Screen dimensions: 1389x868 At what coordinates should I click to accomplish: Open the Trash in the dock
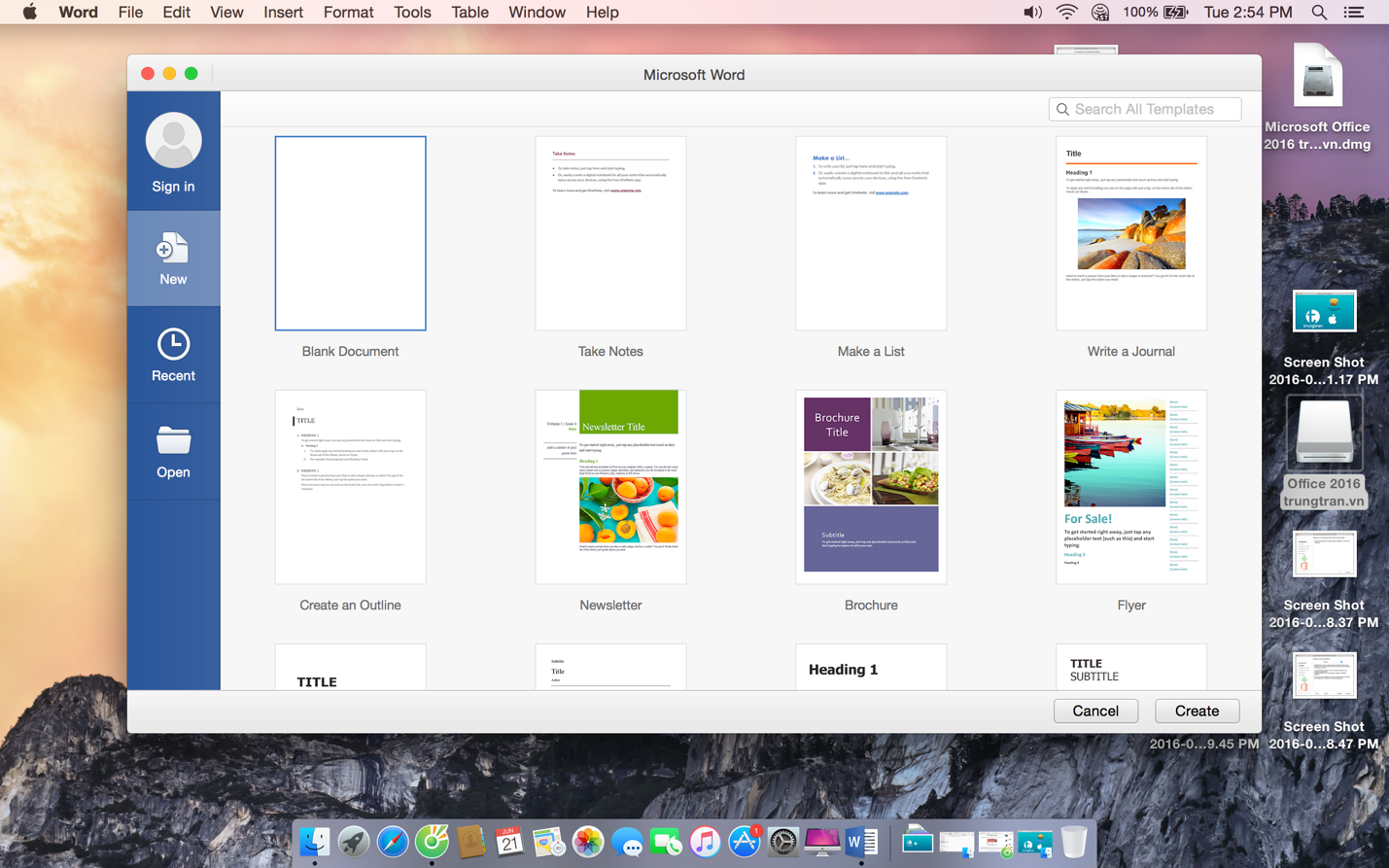(x=1074, y=842)
